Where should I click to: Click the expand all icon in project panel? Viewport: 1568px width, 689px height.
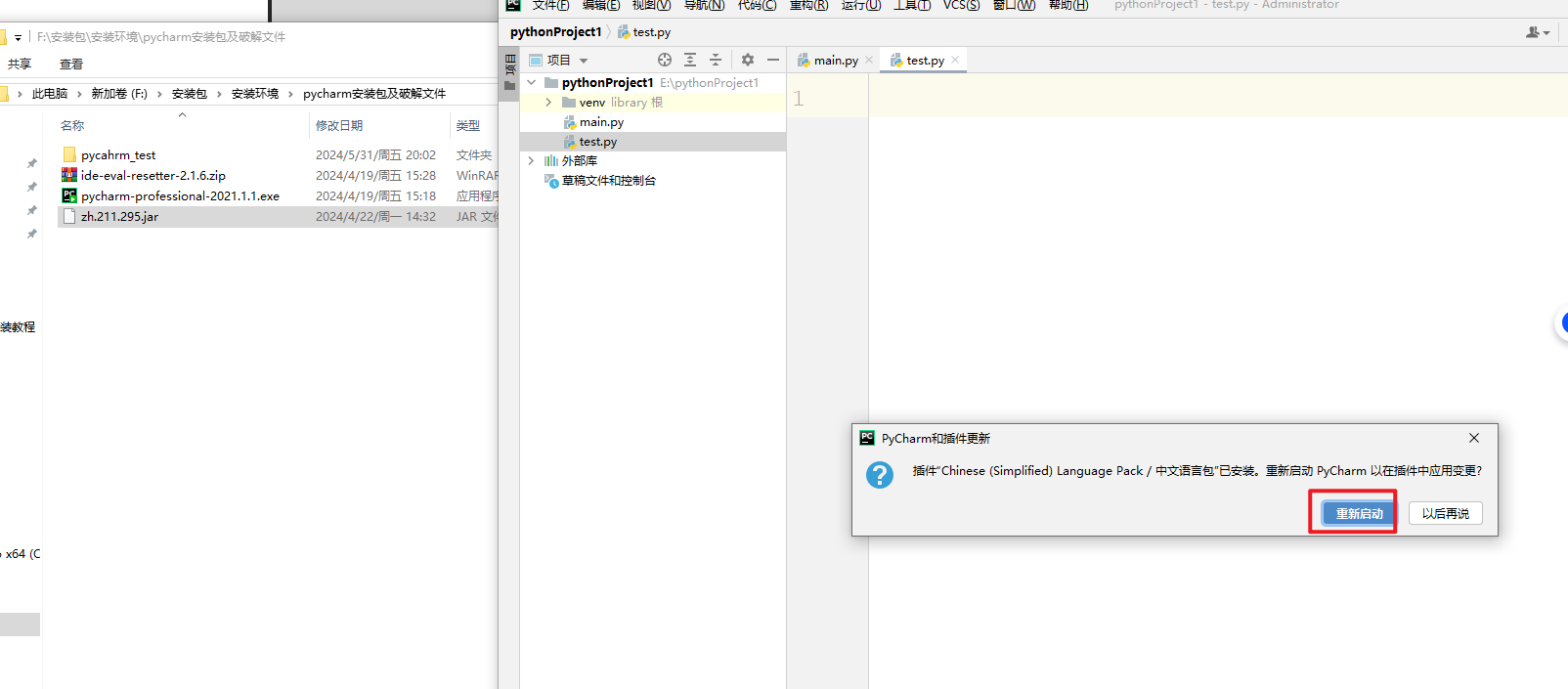coord(690,60)
